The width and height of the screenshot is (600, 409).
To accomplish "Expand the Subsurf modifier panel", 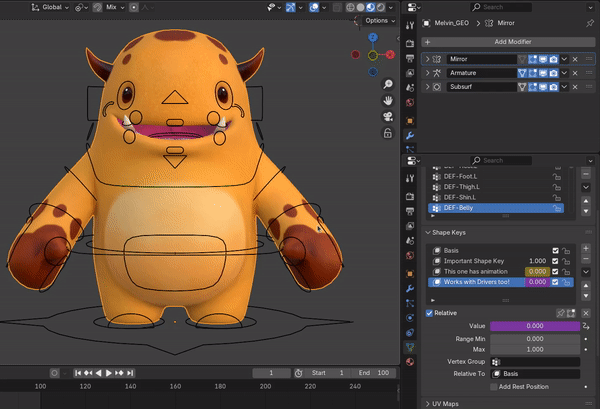I will pos(427,87).
